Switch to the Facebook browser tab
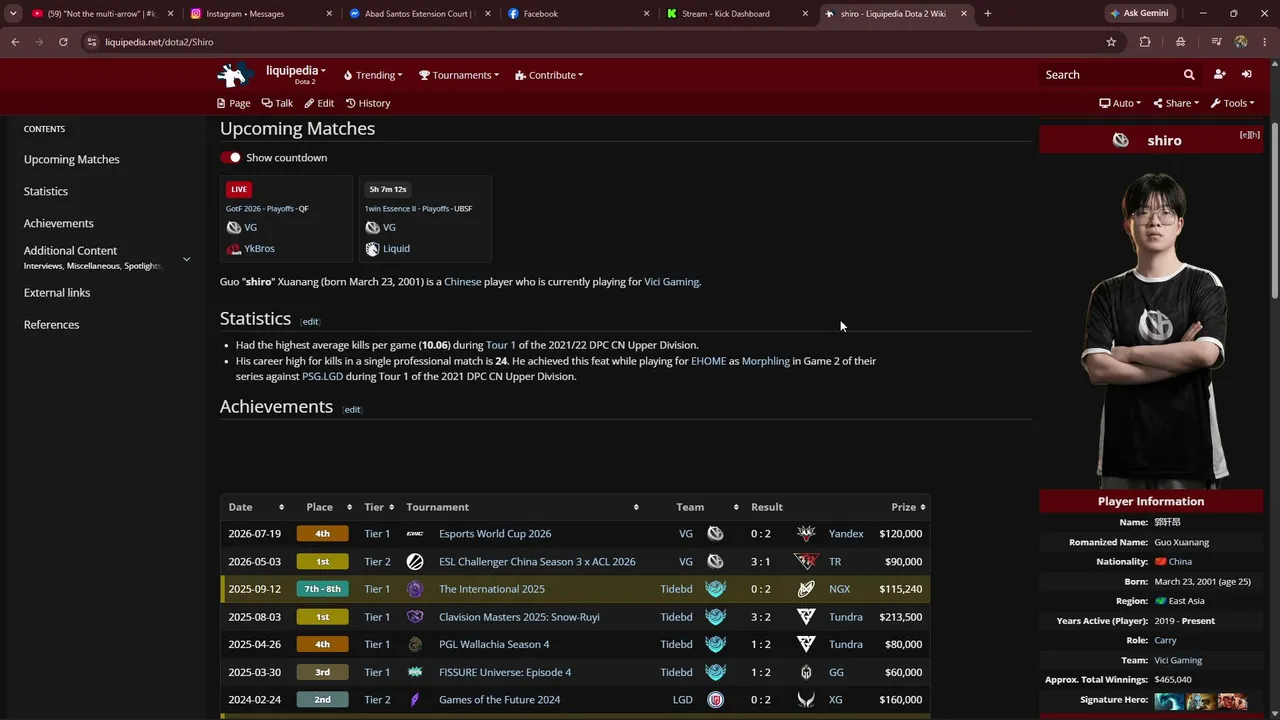This screenshot has width=1280, height=720. (579, 14)
